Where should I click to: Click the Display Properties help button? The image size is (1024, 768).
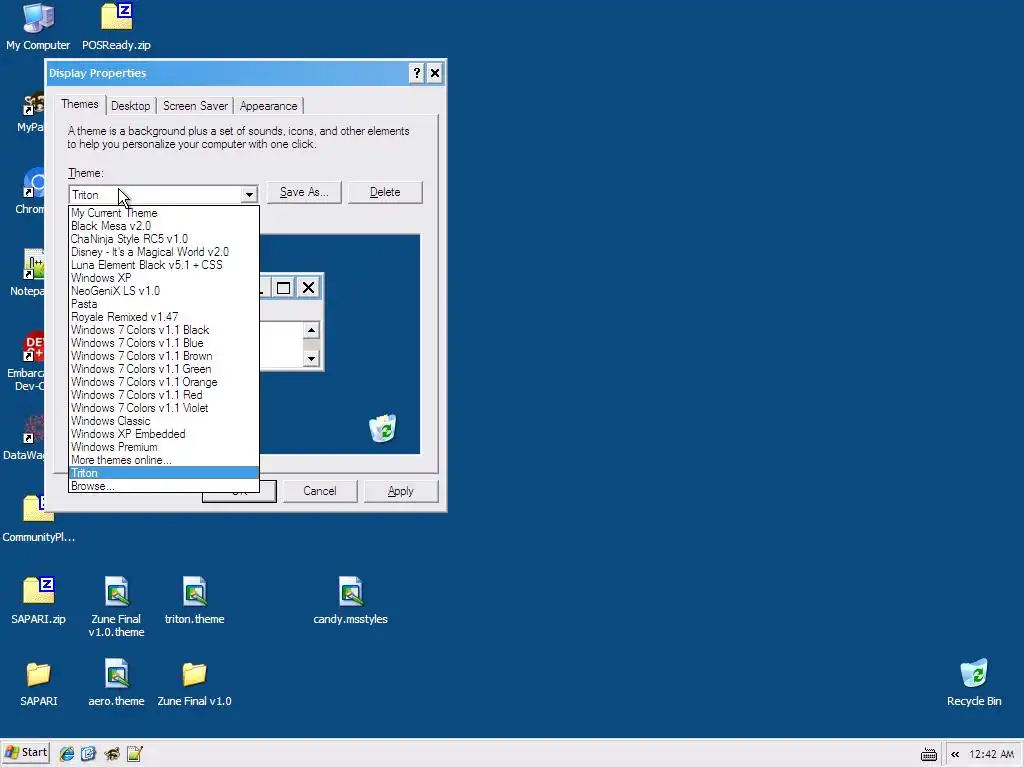click(417, 72)
